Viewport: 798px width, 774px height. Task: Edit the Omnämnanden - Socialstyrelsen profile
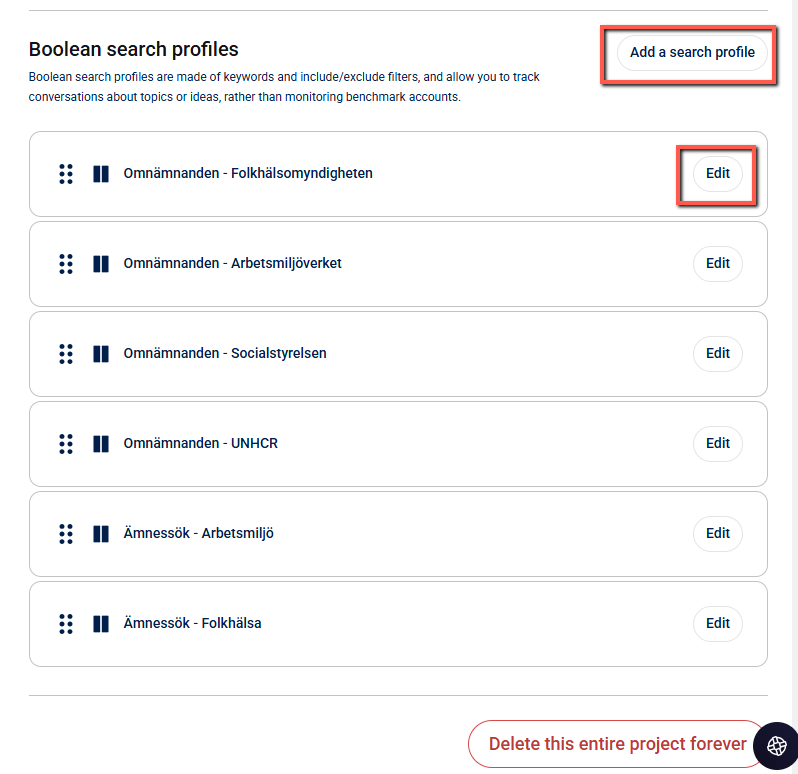tap(718, 354)
